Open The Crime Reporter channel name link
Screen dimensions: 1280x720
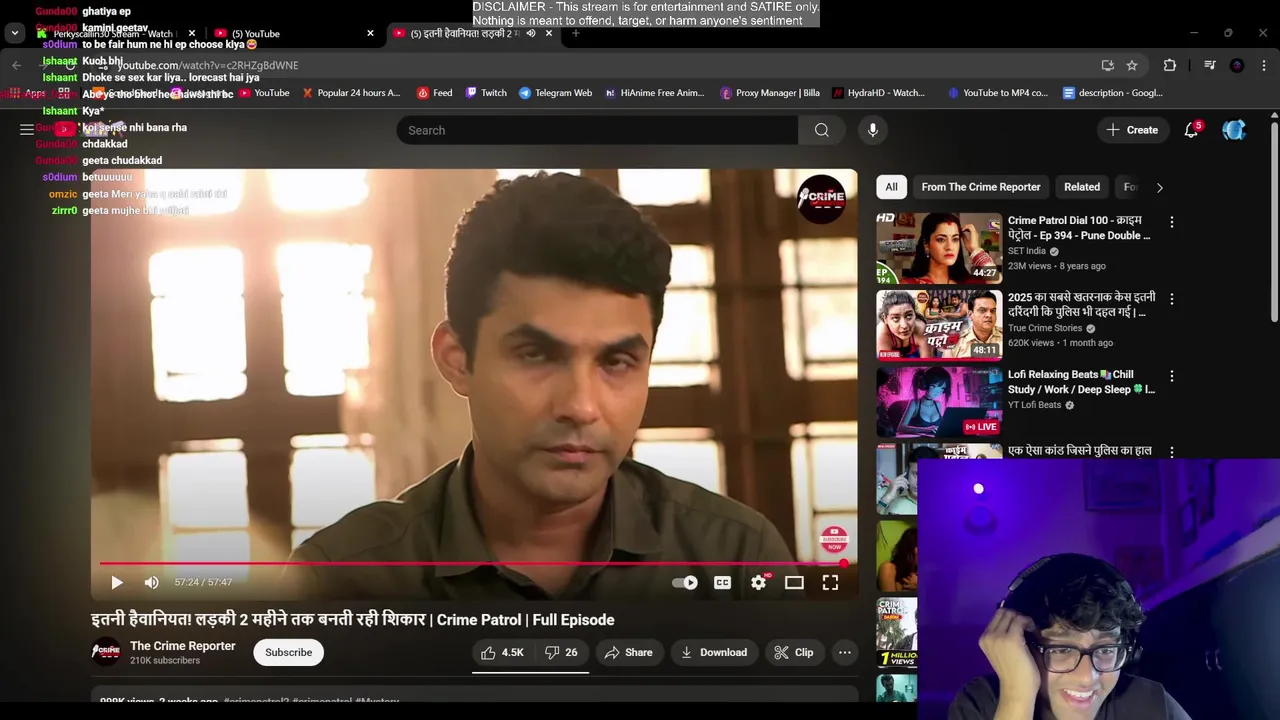click(x=183, y=646)
